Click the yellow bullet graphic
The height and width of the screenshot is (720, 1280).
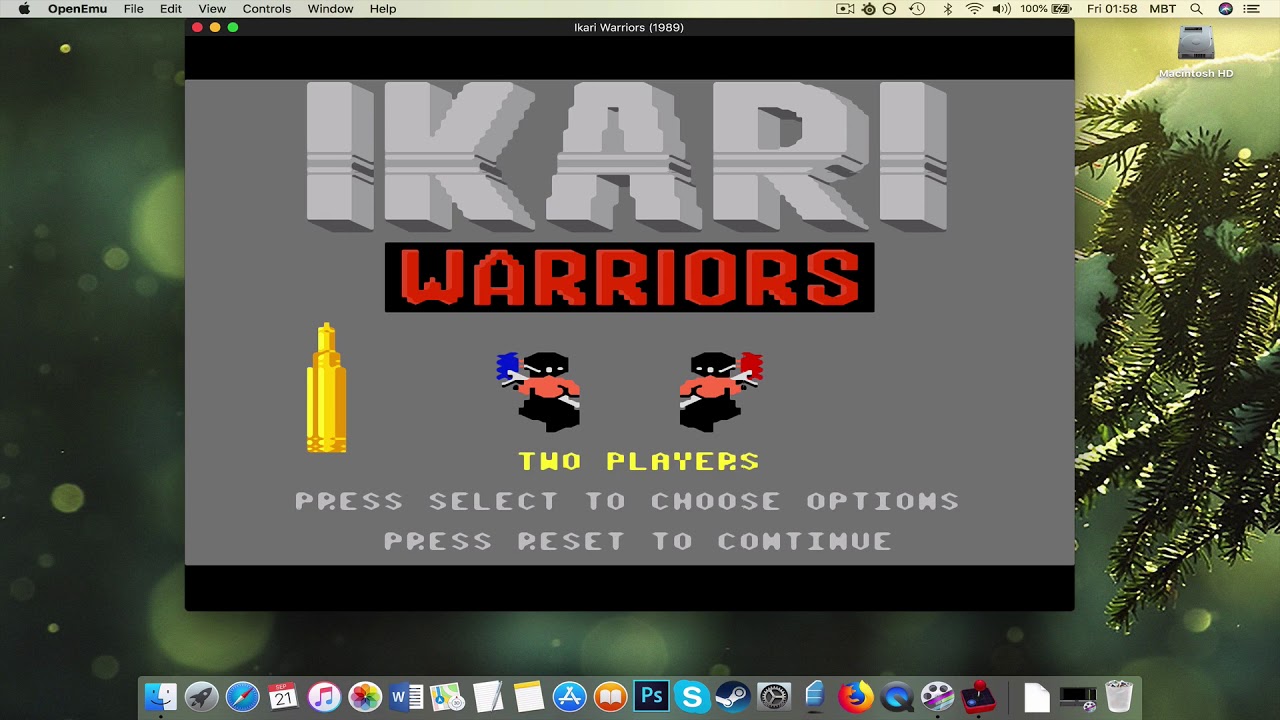point(327,388)
